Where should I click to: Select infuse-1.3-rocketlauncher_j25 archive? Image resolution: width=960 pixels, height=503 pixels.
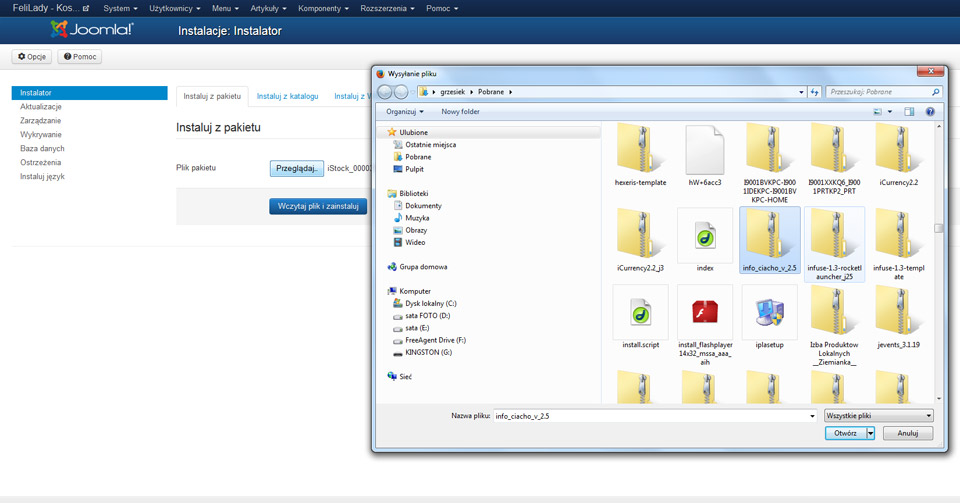(x=834, y=244)
